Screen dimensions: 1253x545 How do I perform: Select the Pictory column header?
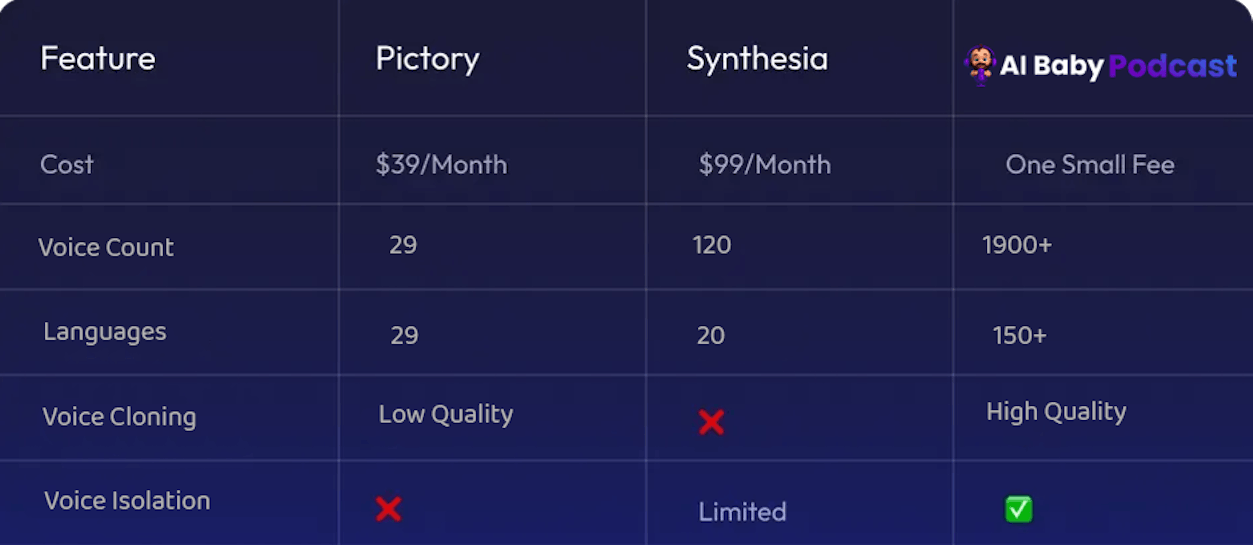pyautogui.click(x=427, y=59)
